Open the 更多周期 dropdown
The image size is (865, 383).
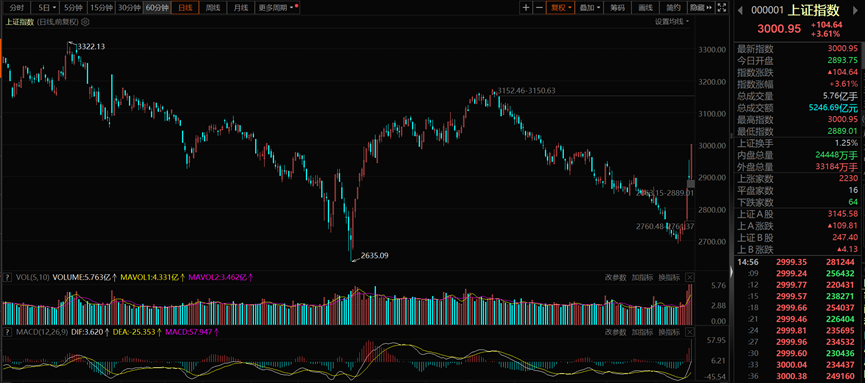pos(277,8)
